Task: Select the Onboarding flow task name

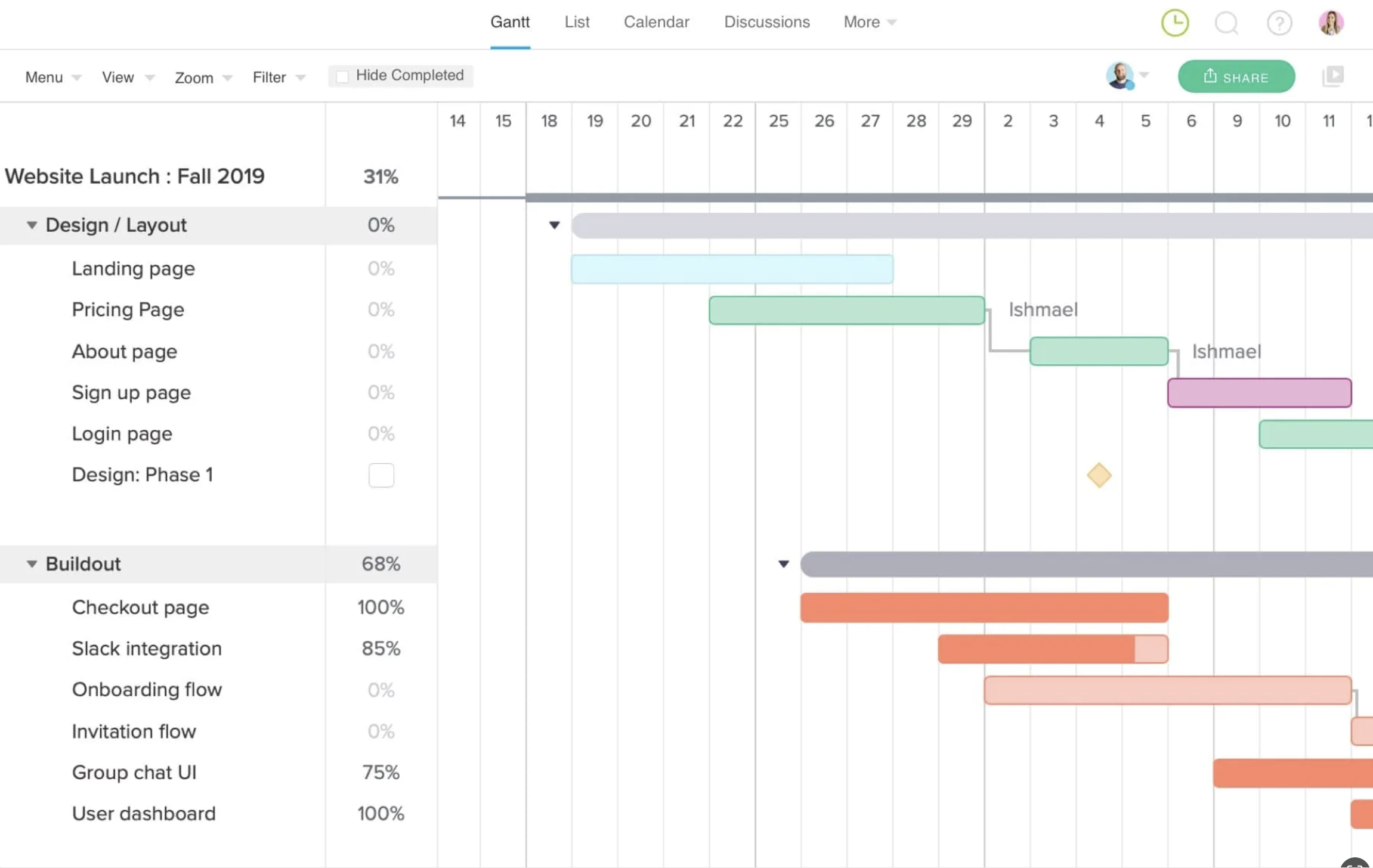Action: (147, 690)
